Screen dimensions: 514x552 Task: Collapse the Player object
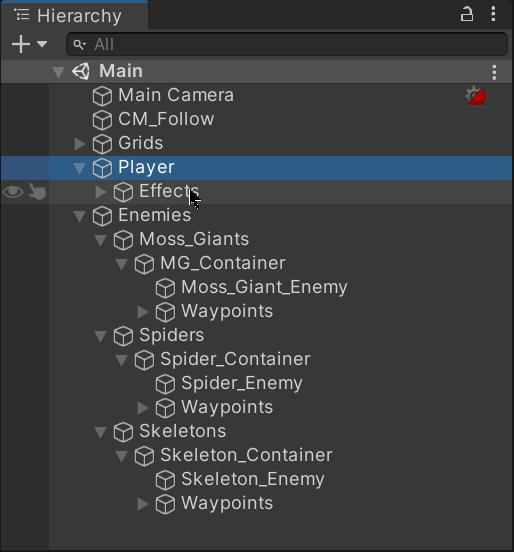(x=80, y=168)
